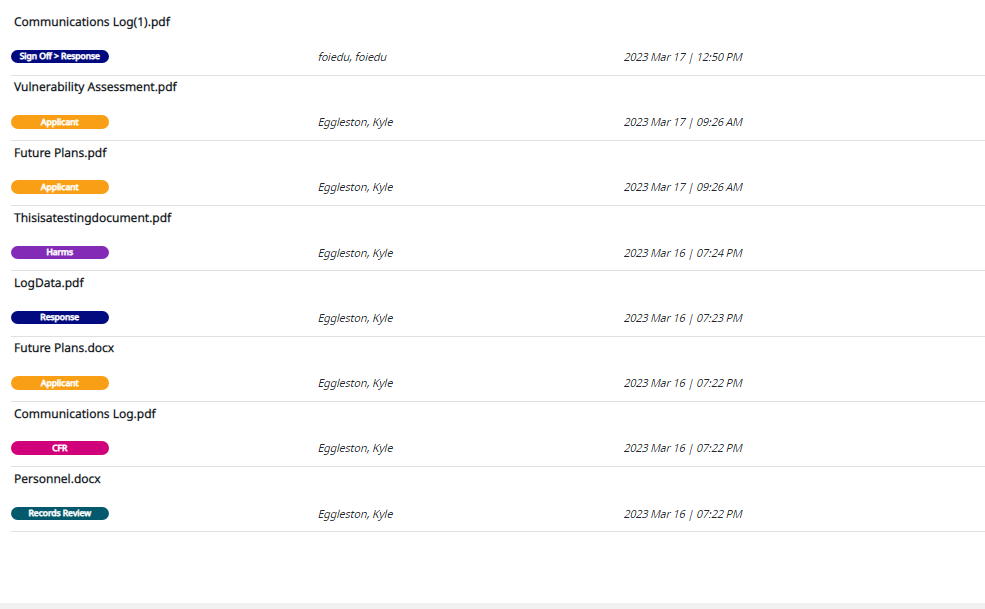Screen dimensions: 985x609
Task: Select Eggleston, Kyle on Vulnerability Assessment row
Action: click(355, 121)
